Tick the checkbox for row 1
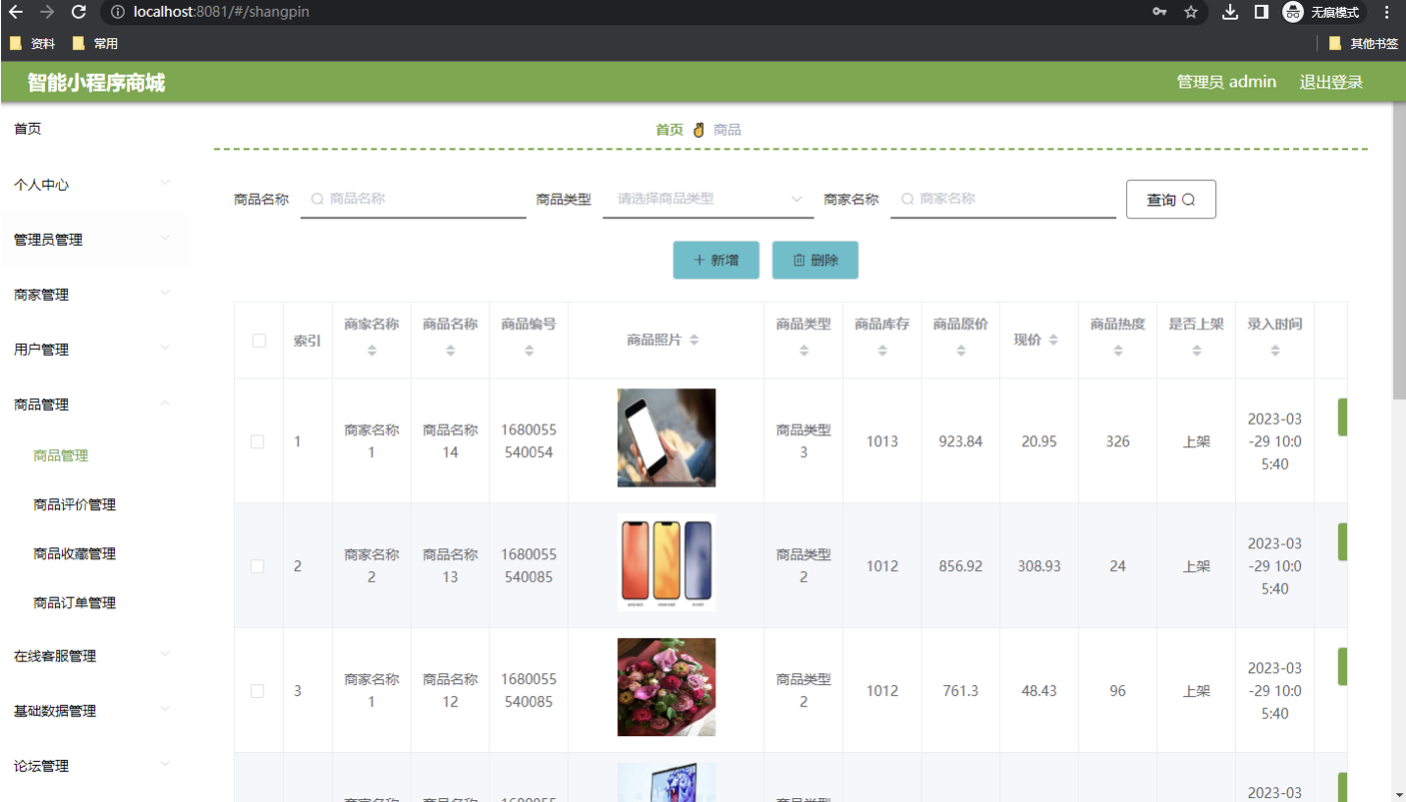 [x=257, y=441]
